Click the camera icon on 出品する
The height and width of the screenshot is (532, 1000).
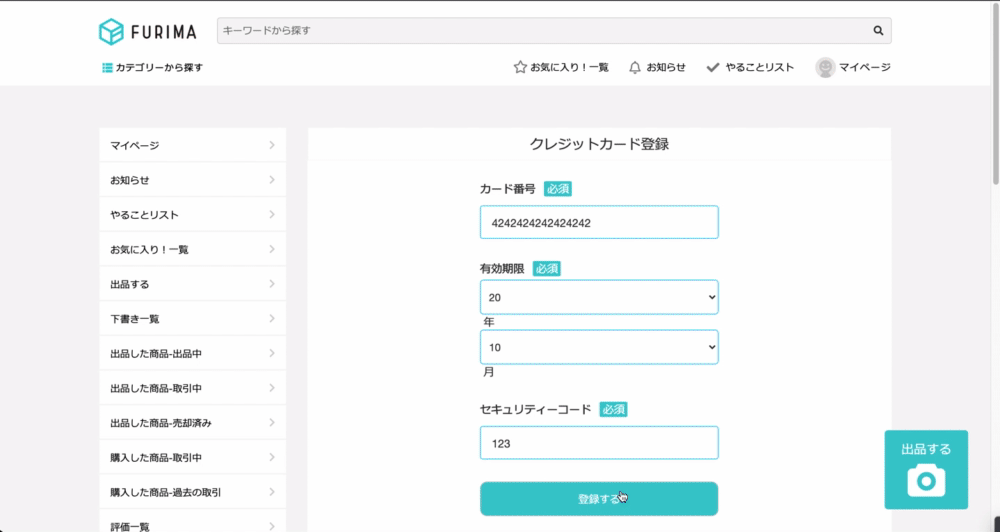[926, 480]
